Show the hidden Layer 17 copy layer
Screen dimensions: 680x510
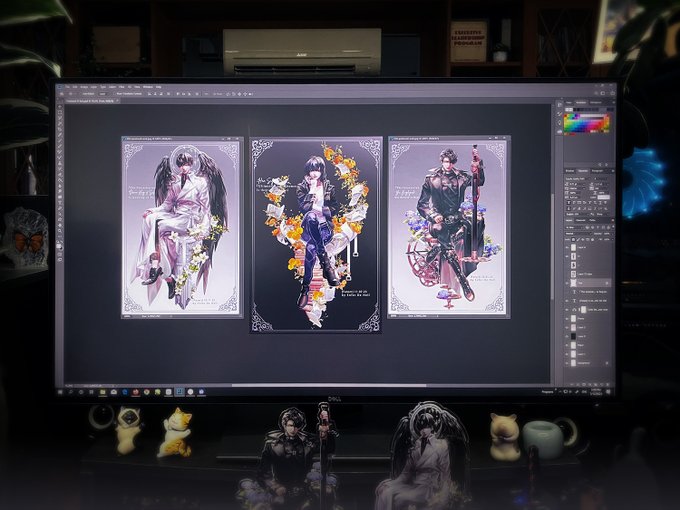tap(567, 274)
